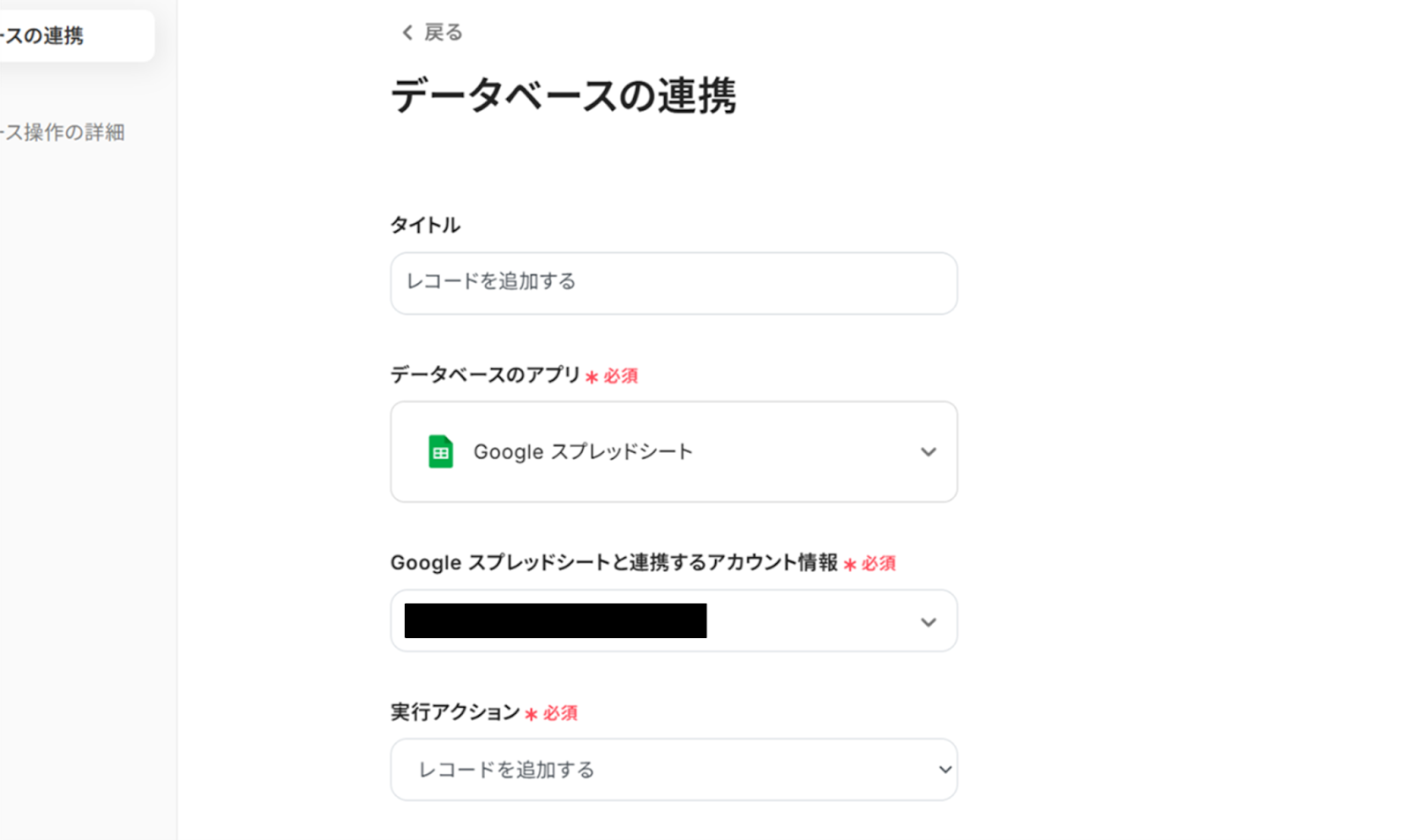Click chevron on 実行アクション select box
Image resolution: width=1411 pixels, height=840 pixels.
[944, 769]
